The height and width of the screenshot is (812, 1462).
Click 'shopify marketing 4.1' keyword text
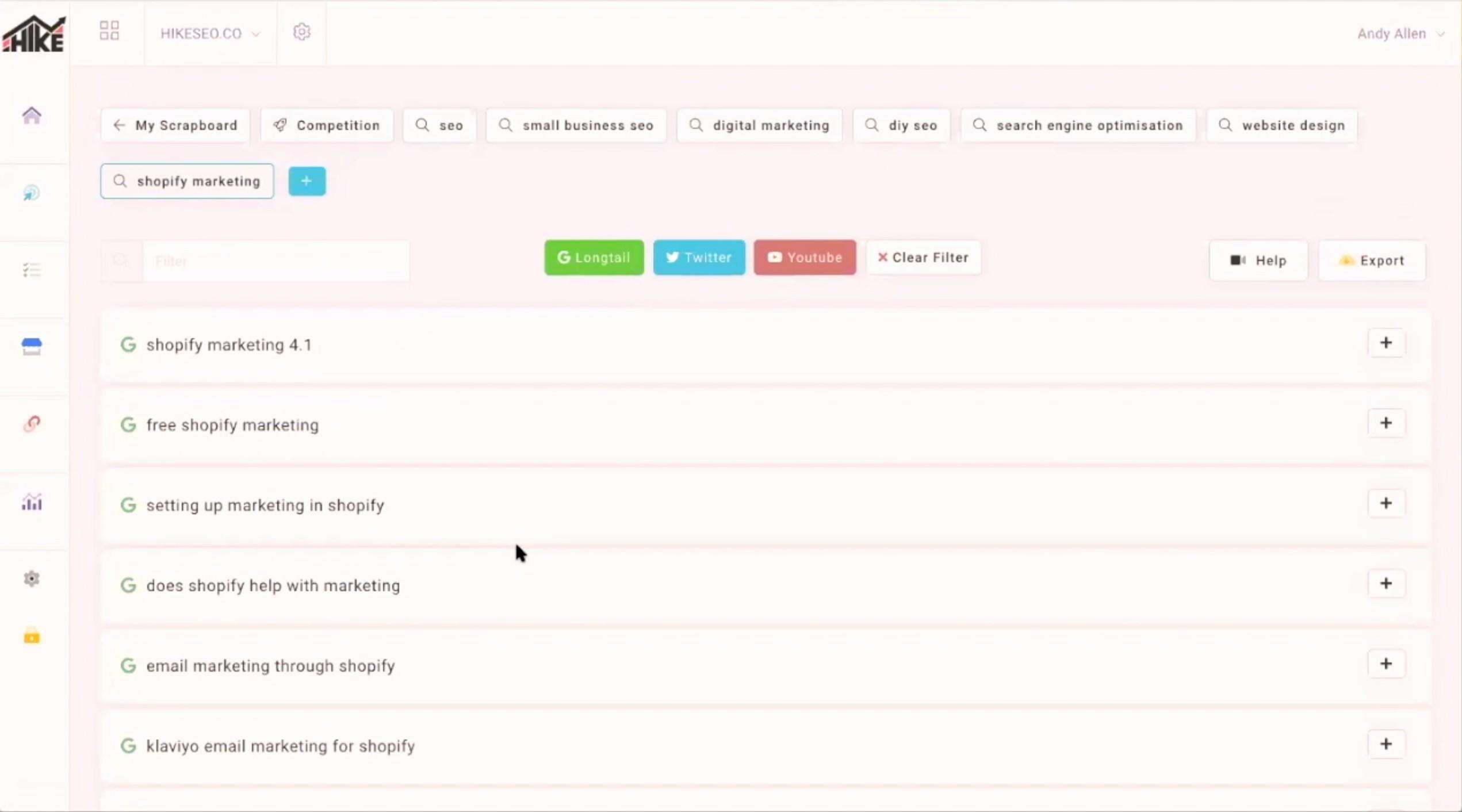click(229, 344)
